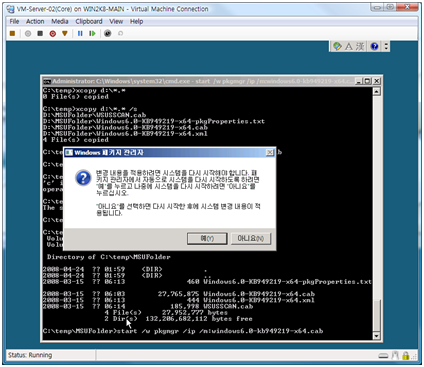The height and width of the screenshot is (367, 424).
Task: Expand the language bar options arrows
Action: 386,46
